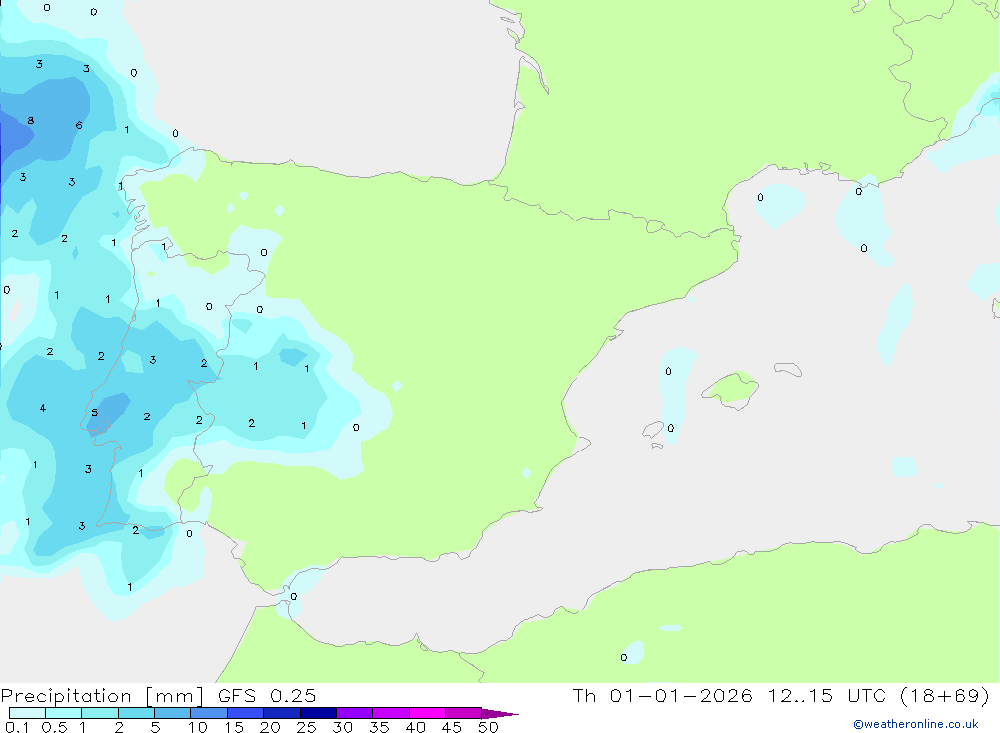Open the weatheronline.co.uk copyright link

tap(916, 724)
